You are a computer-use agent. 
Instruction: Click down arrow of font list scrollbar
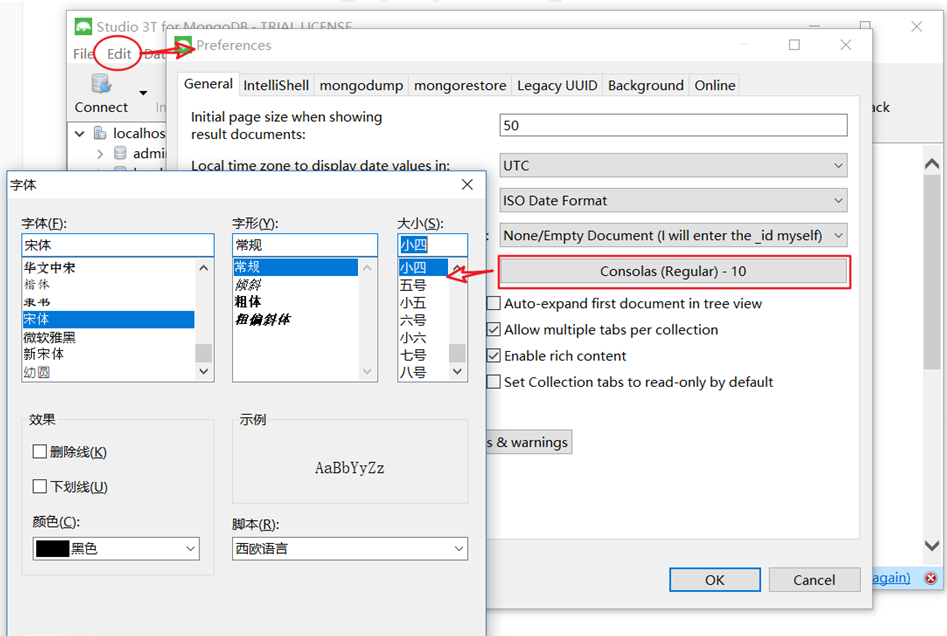pos(204,371)
